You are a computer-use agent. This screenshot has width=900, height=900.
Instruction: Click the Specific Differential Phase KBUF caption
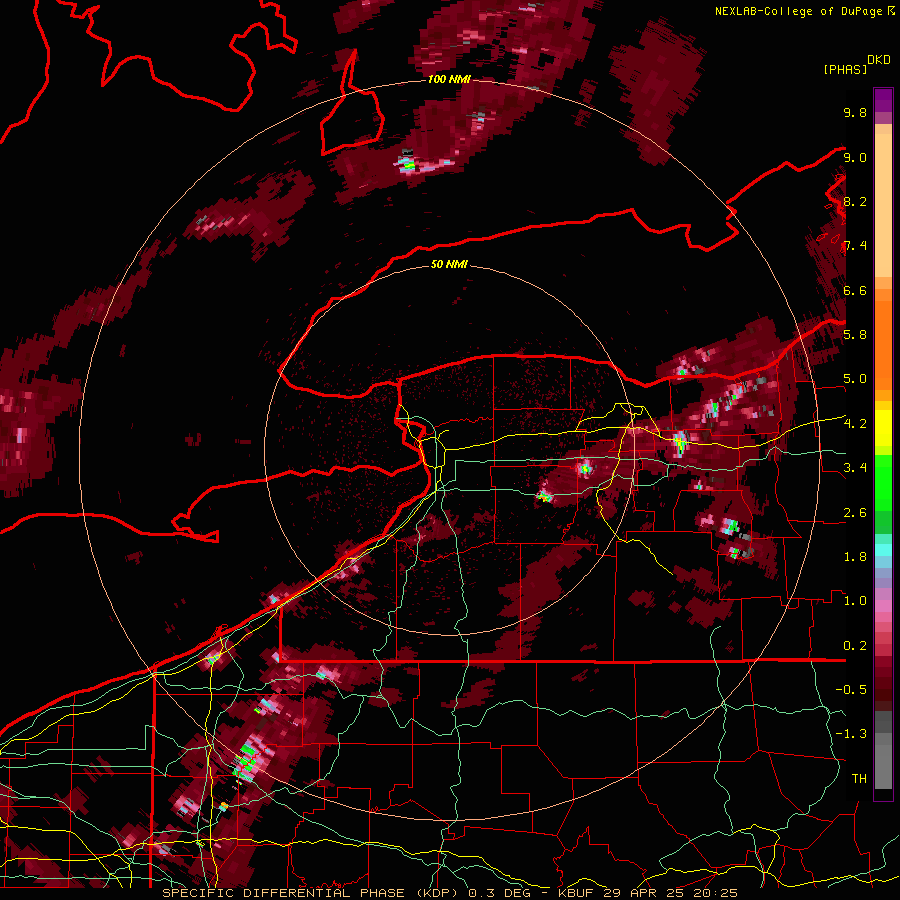coord(449,893)
